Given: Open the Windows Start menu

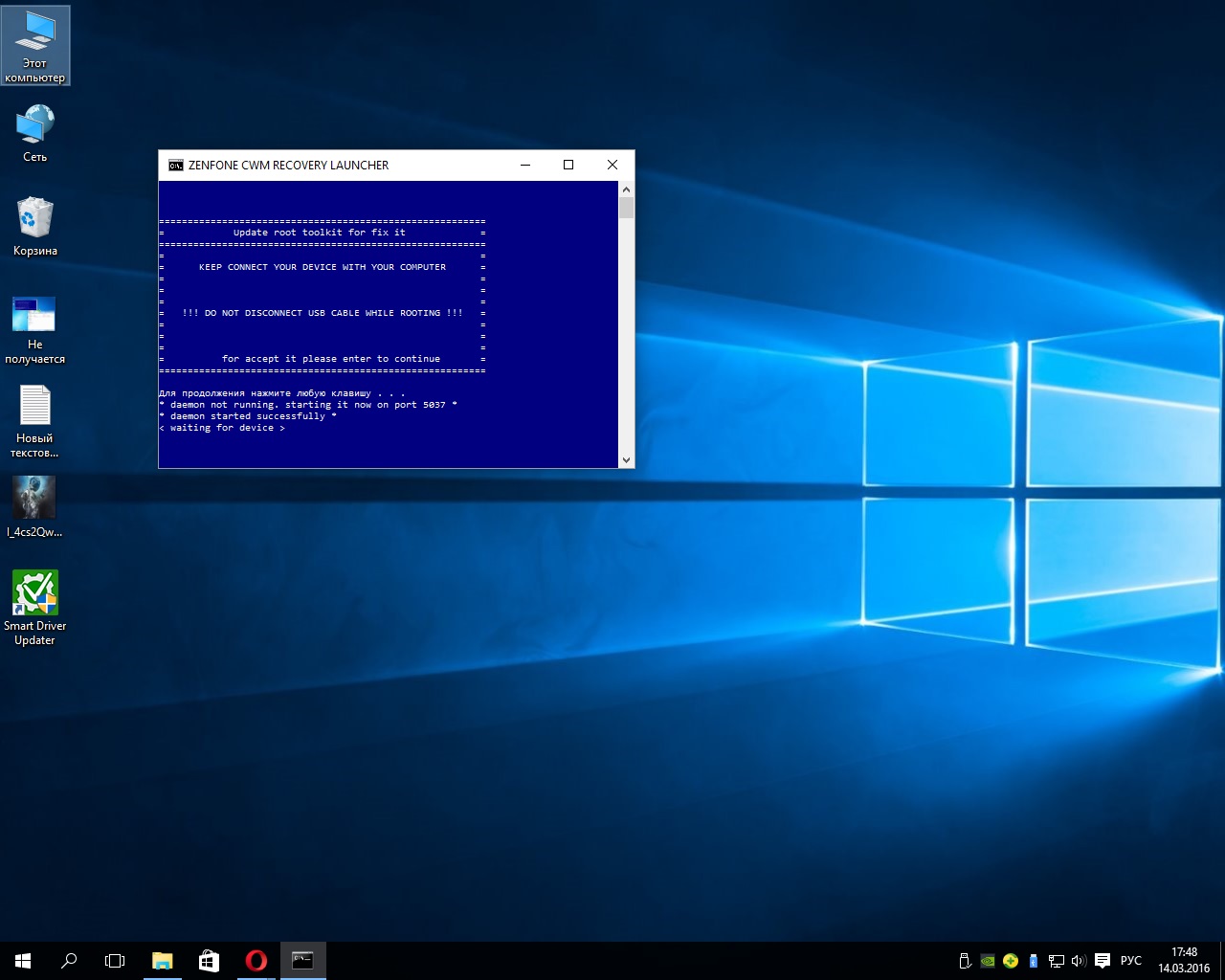Looking at the screenshot, I should tap(23, 961).
